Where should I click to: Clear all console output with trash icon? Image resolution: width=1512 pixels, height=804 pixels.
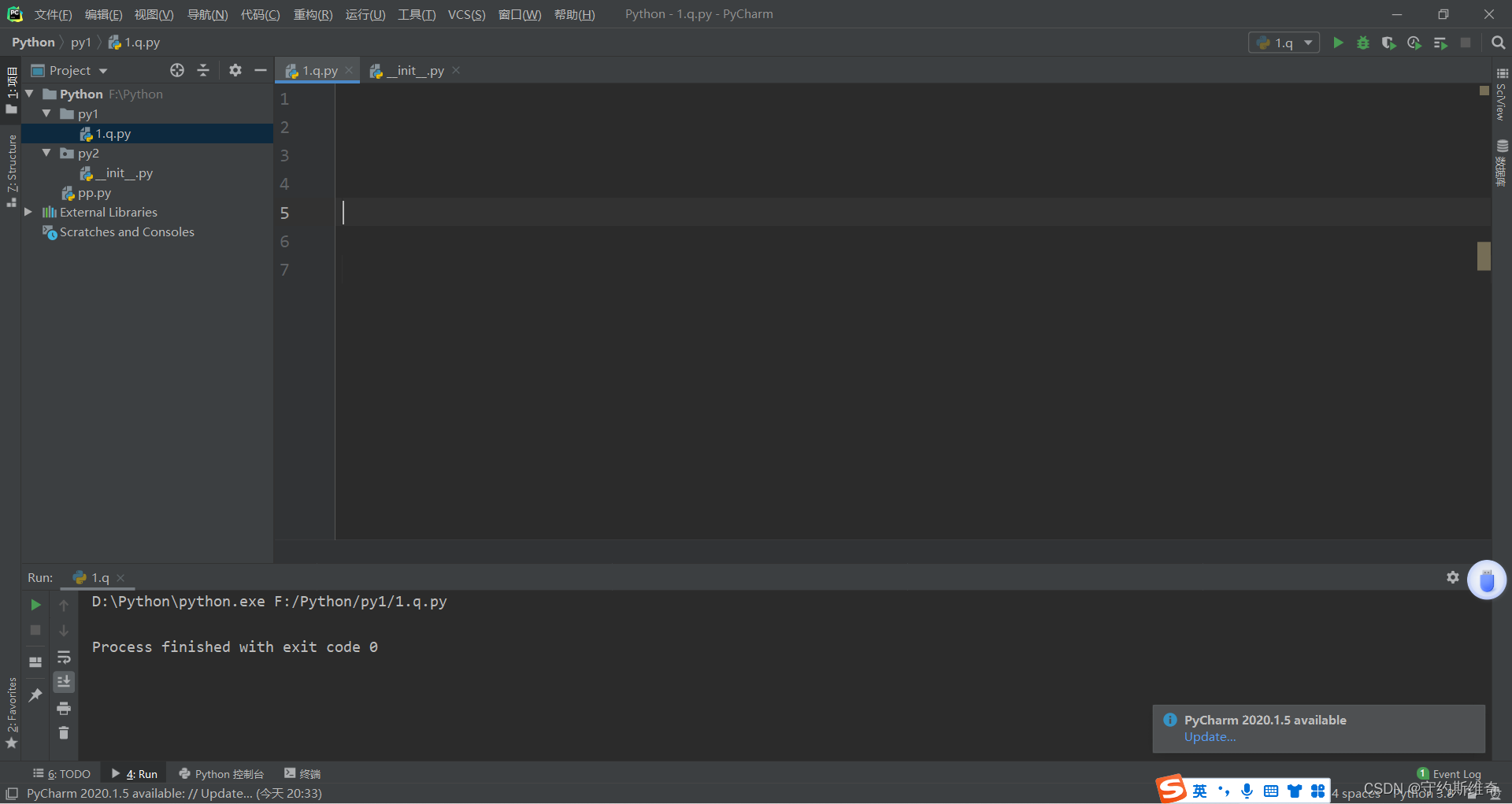coord(64,733)
